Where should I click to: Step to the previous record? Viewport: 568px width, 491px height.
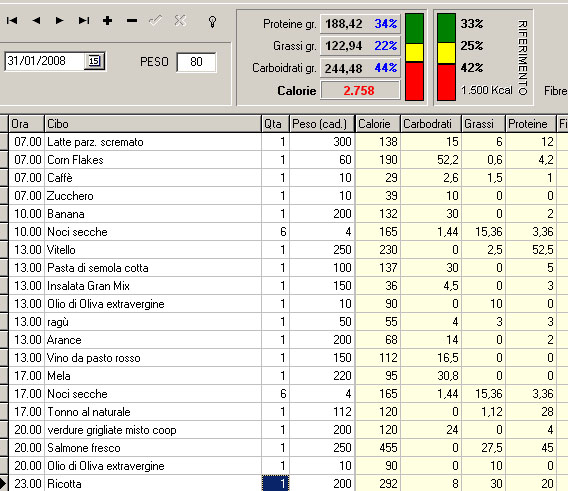coord(36,21)
